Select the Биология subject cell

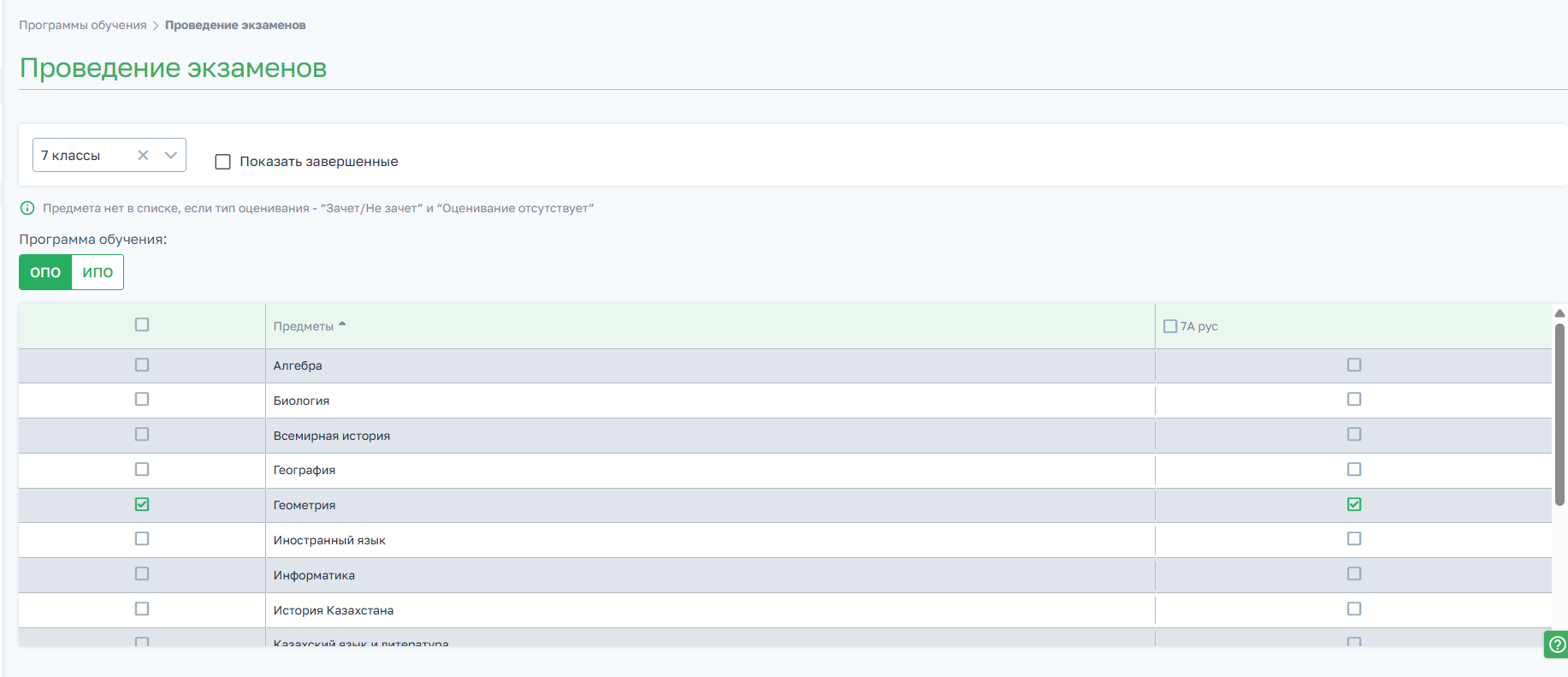(710, 401)
